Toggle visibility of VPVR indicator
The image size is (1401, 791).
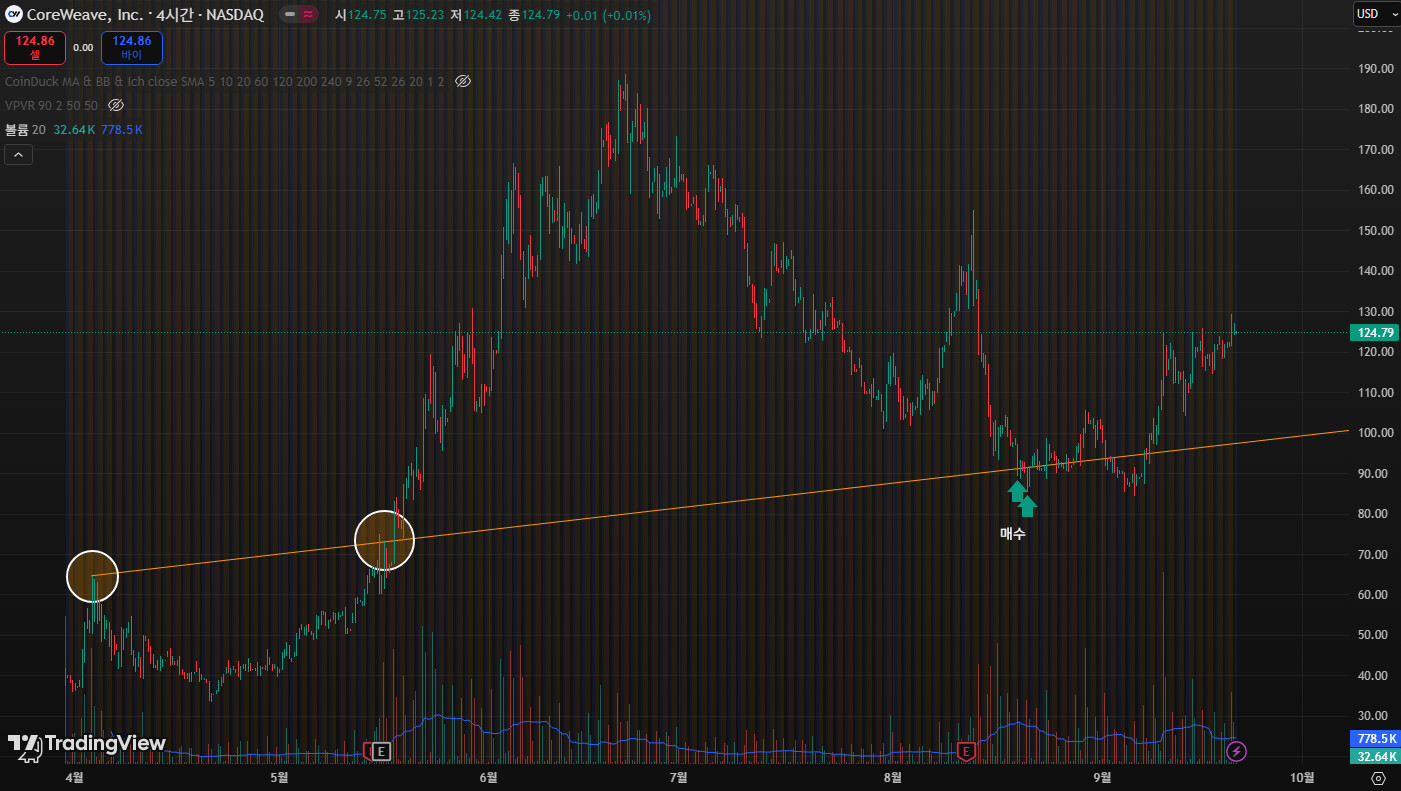116,105
